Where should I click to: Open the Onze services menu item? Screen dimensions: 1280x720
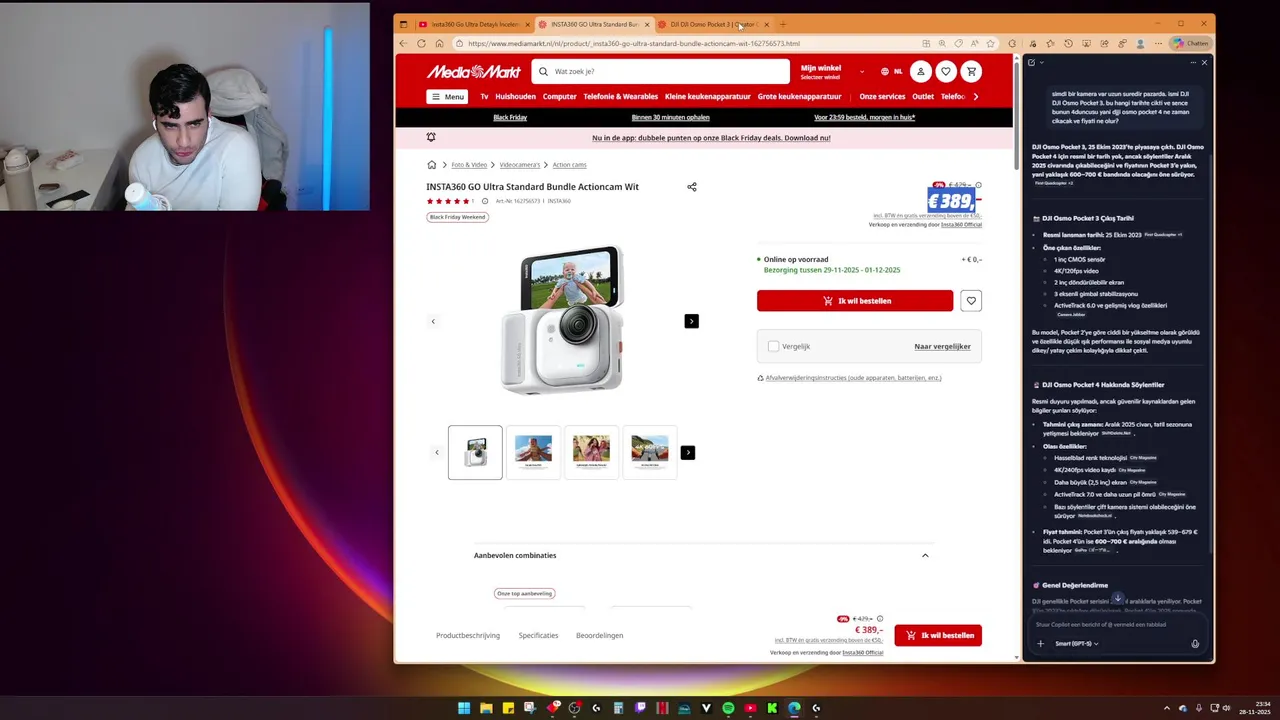pos(882,97)
